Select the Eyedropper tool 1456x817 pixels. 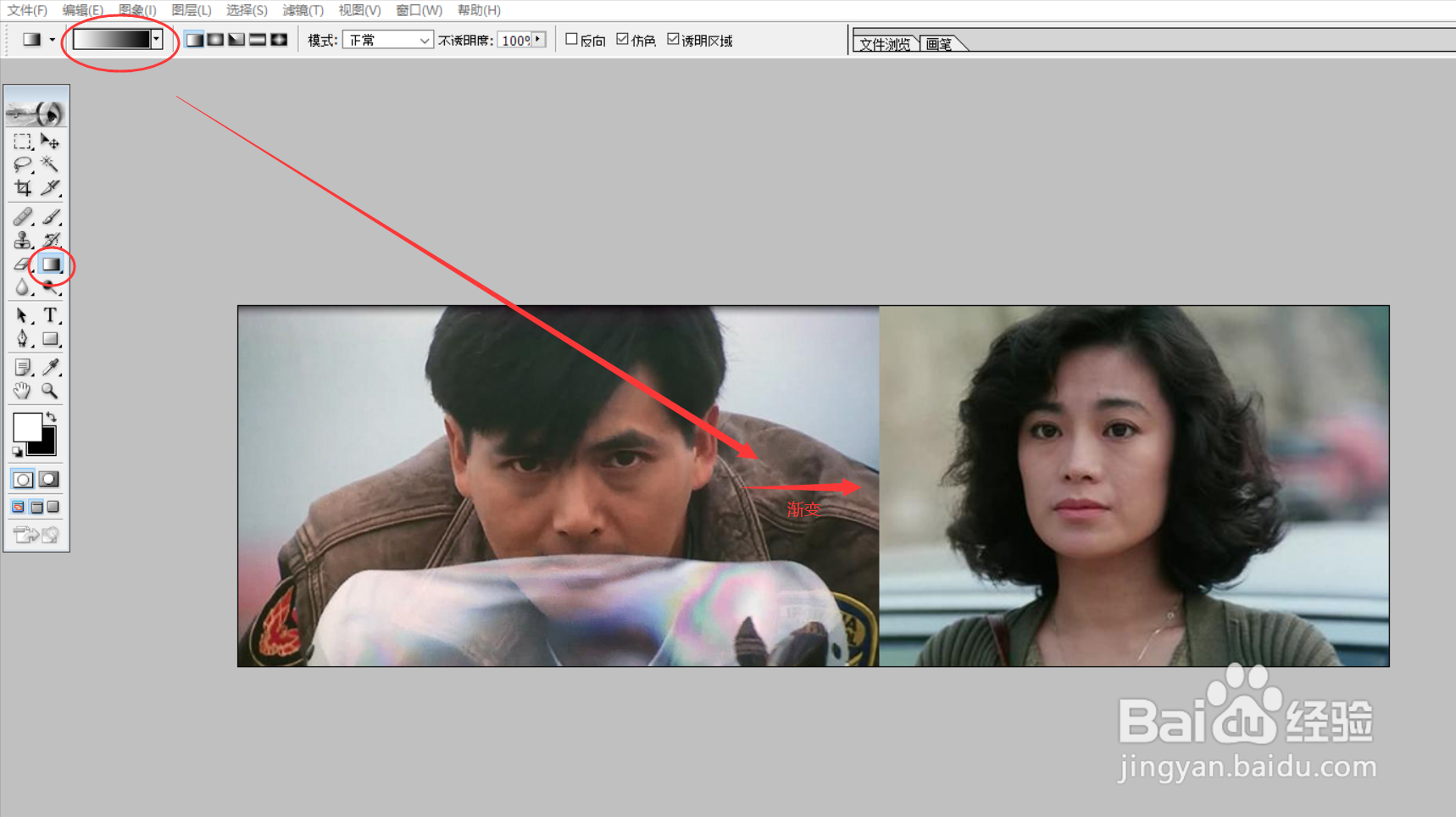(50, 367)
